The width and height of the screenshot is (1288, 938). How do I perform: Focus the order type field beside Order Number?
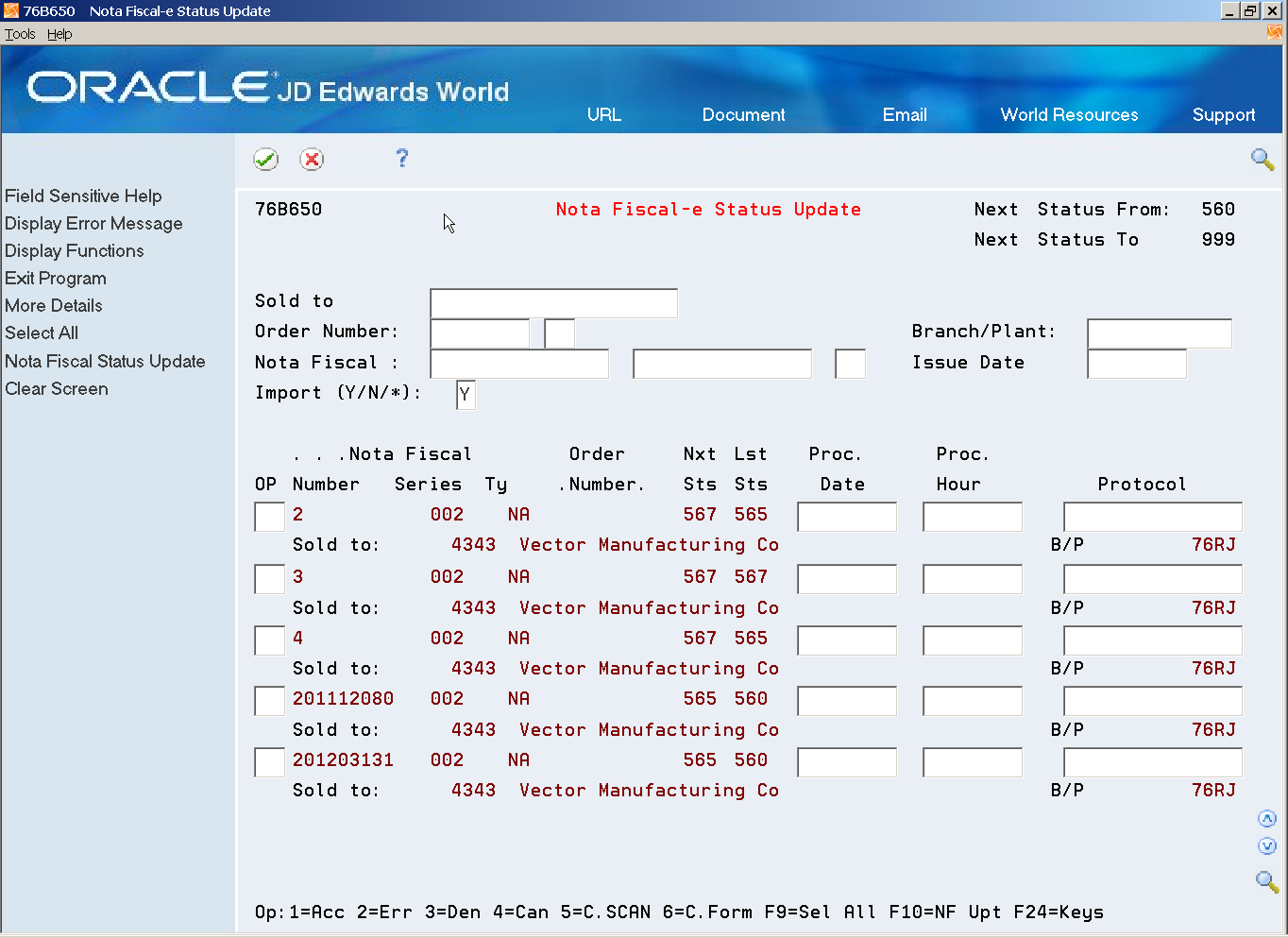(x=560, y=333)
